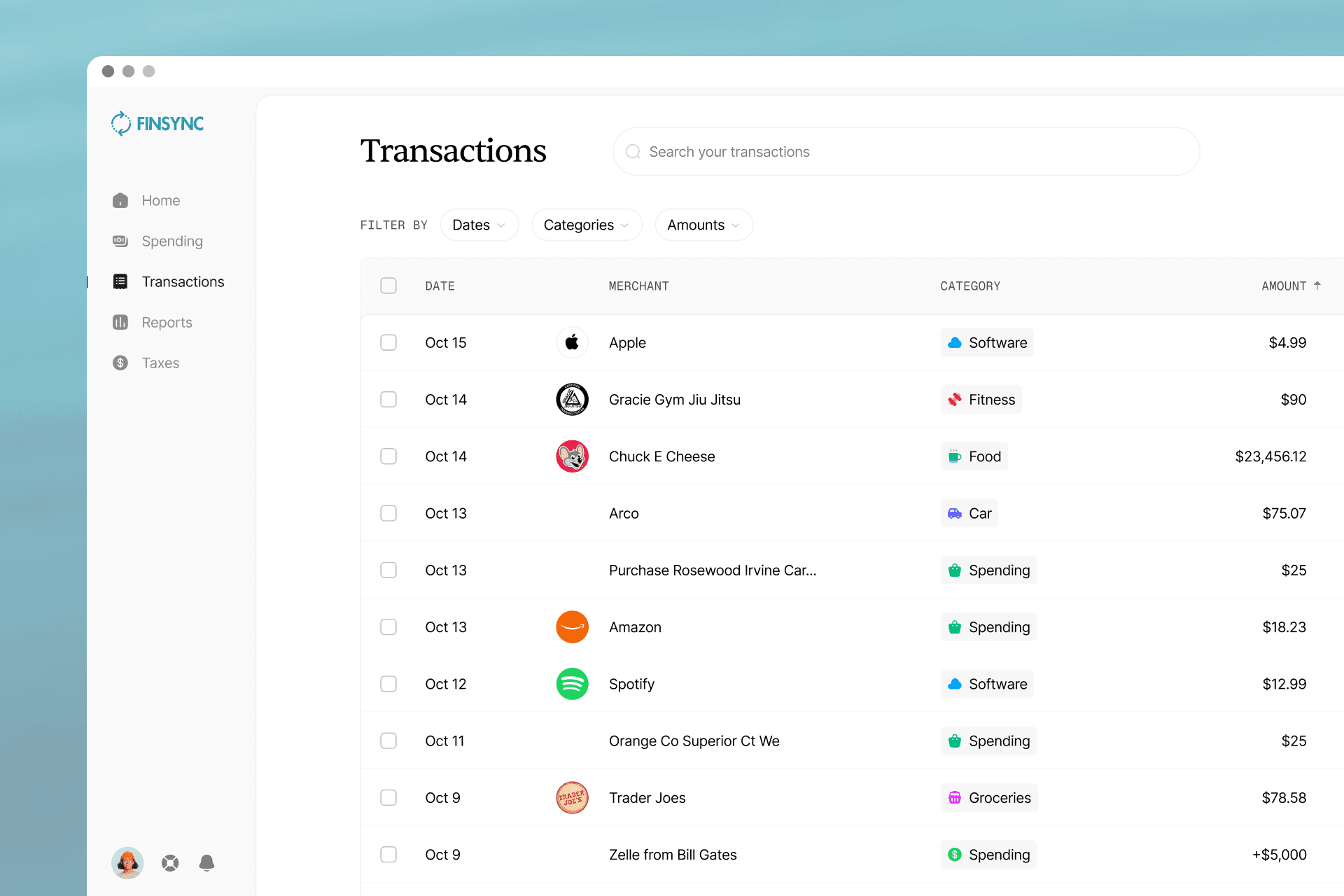This screenshot has height=896, width=1344.
Task: Click the FinSync logo icon
Action: (x=121, y=123)
